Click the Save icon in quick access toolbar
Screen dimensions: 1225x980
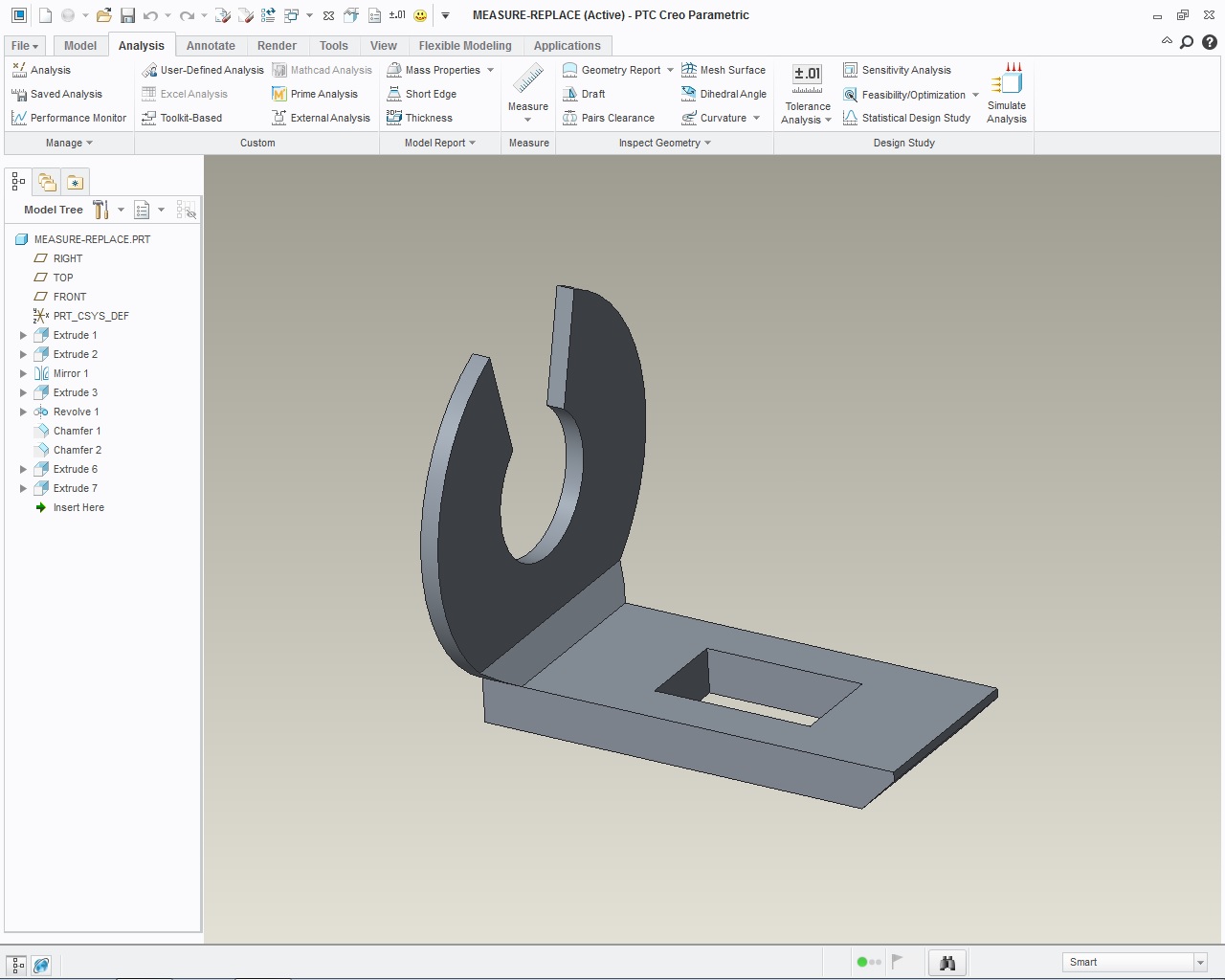pos(127,15)
